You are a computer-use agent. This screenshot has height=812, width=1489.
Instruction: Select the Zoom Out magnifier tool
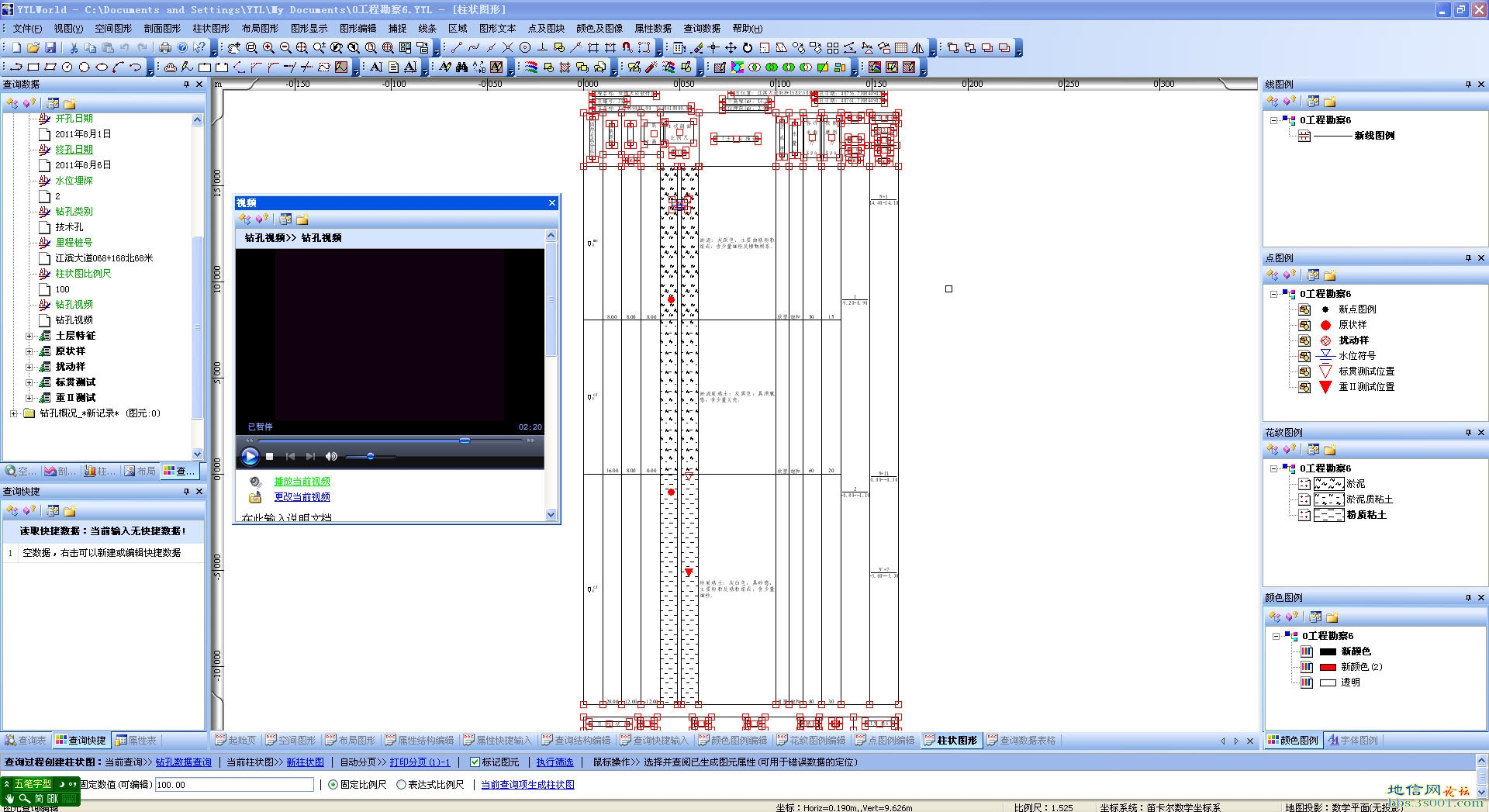click(285, 47)
